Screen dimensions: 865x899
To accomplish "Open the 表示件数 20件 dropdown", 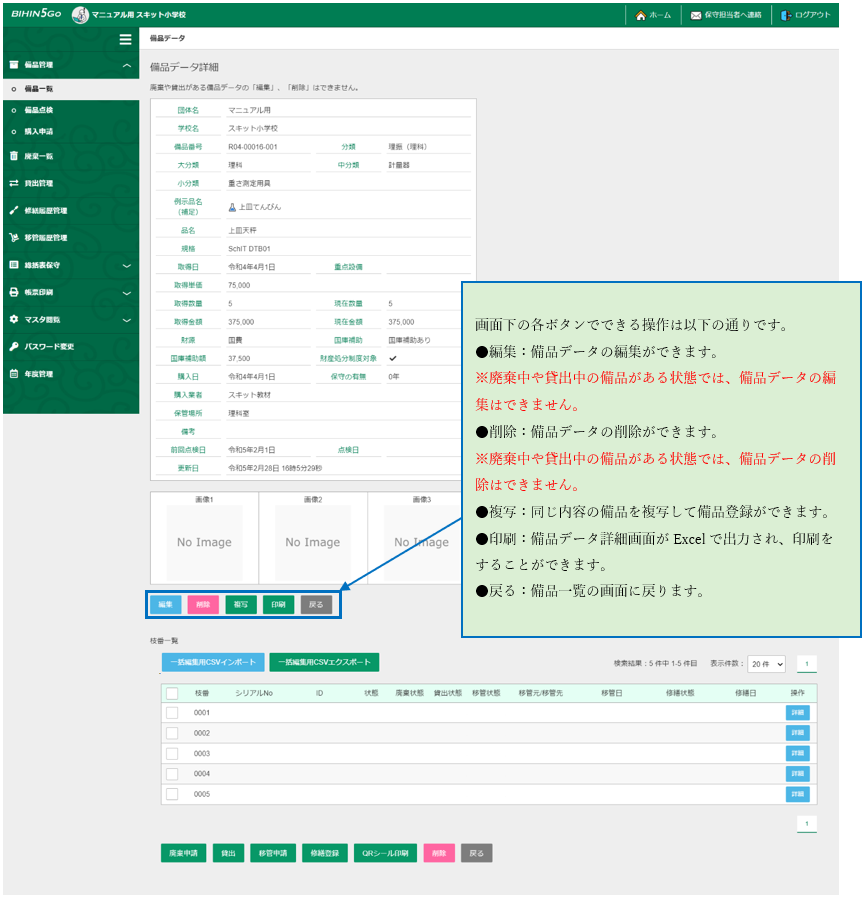I will click(766, 664).
